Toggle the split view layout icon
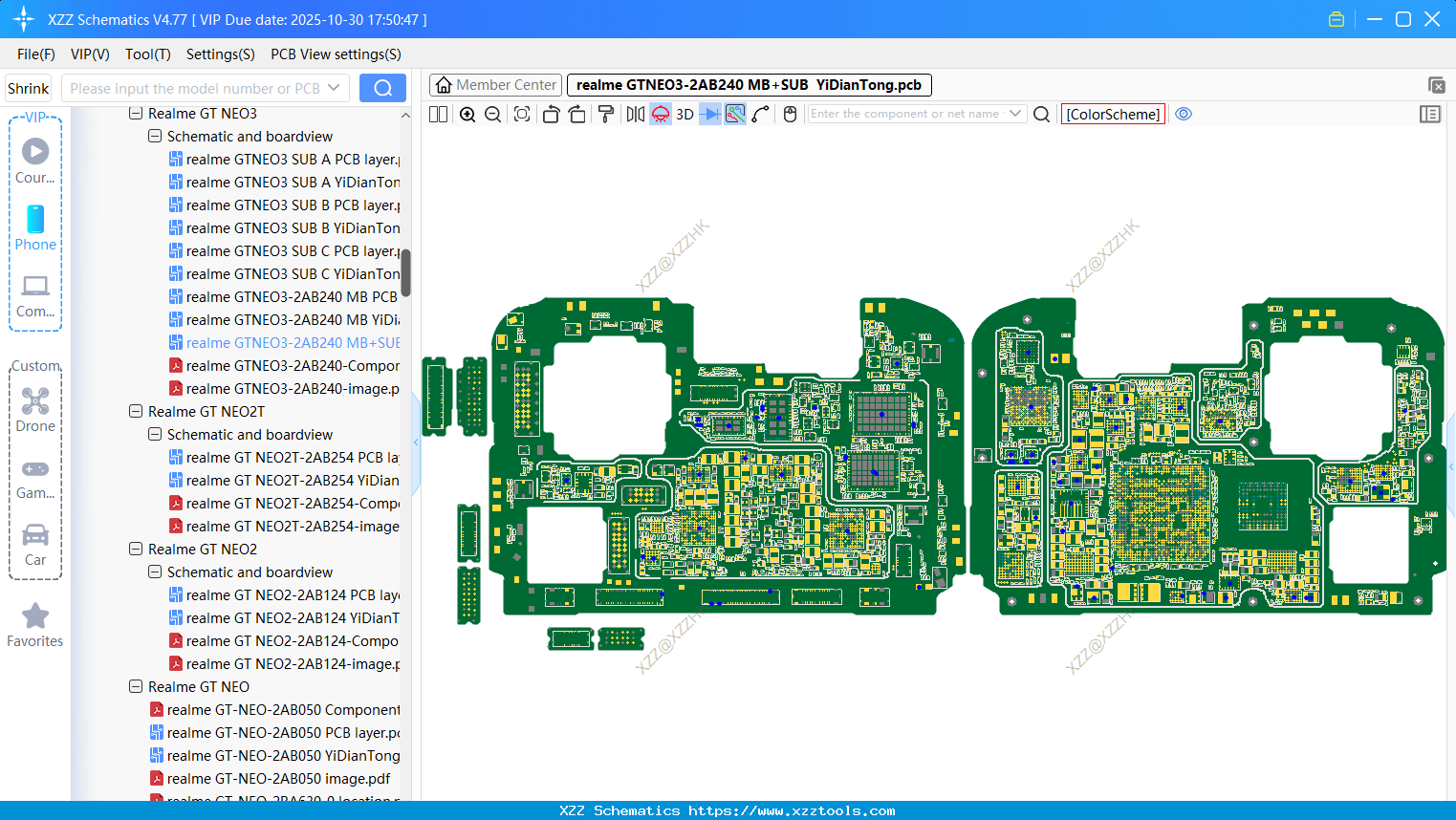Image resolution: width=1456 pixels, height=820 pixels. (x=439, y=115)
